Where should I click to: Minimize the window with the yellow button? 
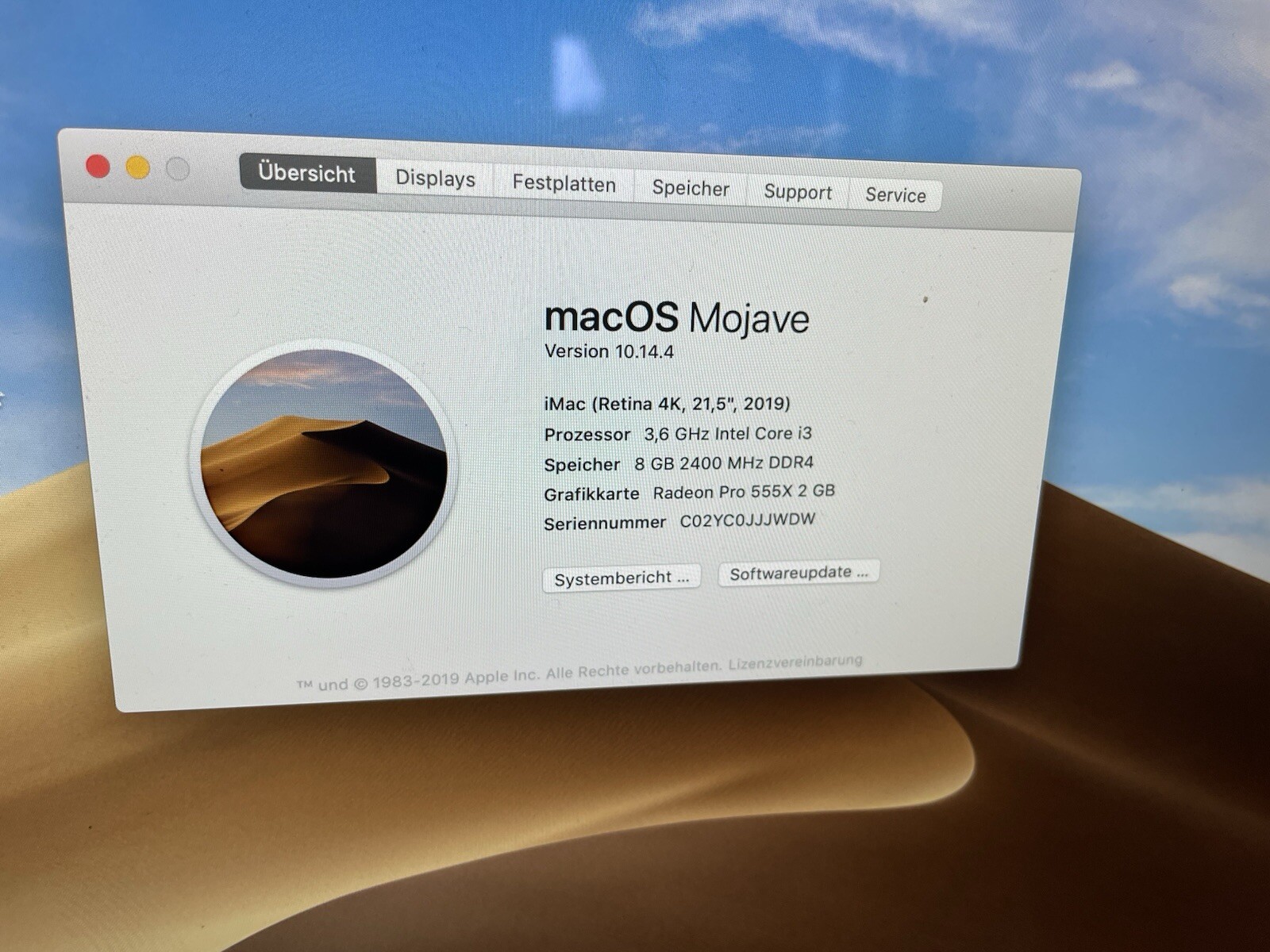pos(138,167)
